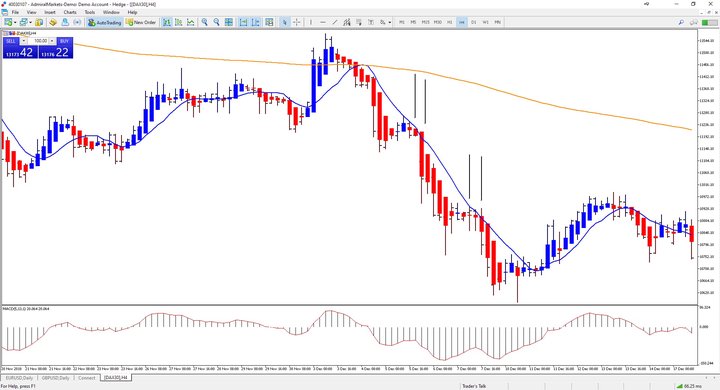Select the DAX30,H4 chart tab
720x390 pixels.
(x=117, y=378)
